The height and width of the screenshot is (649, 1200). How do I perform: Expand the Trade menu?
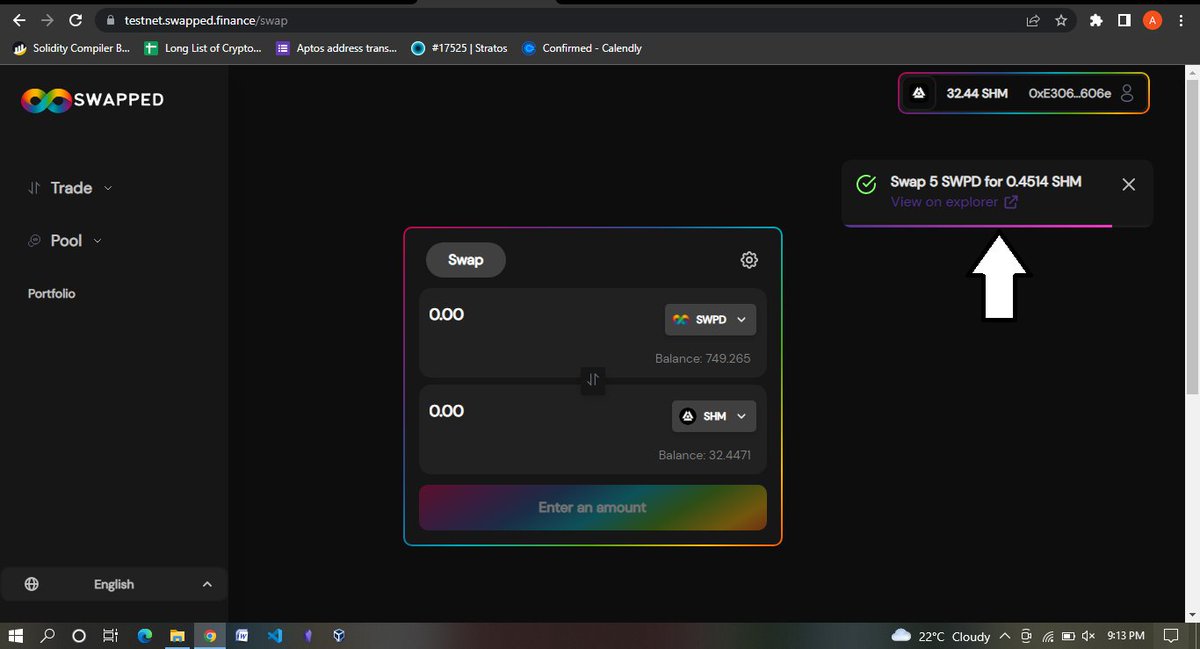point(70,188)
